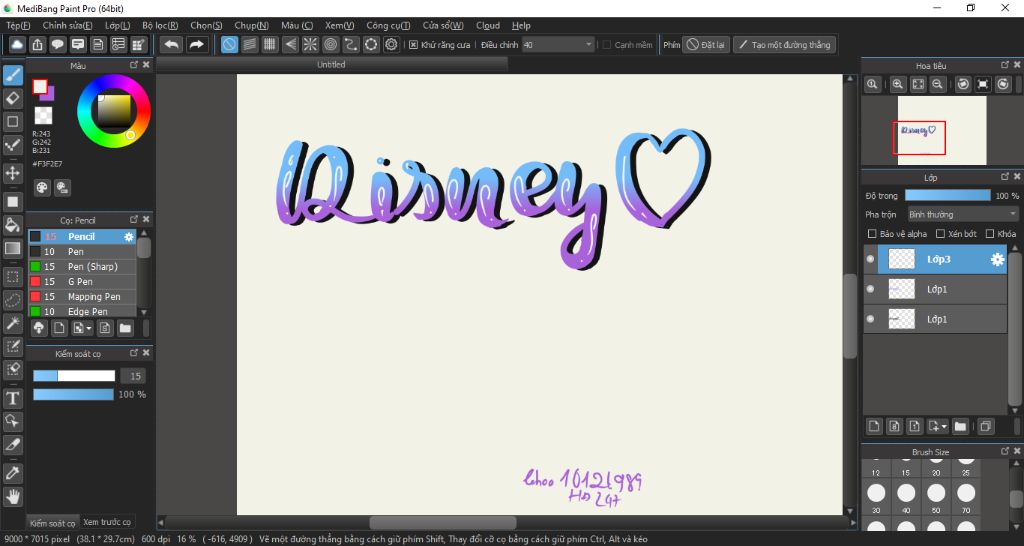Screen dimensions: 1024x546
Task: Open the cloud icon in top toolbar
Action: pyautogui.click(x=17, y=44)
